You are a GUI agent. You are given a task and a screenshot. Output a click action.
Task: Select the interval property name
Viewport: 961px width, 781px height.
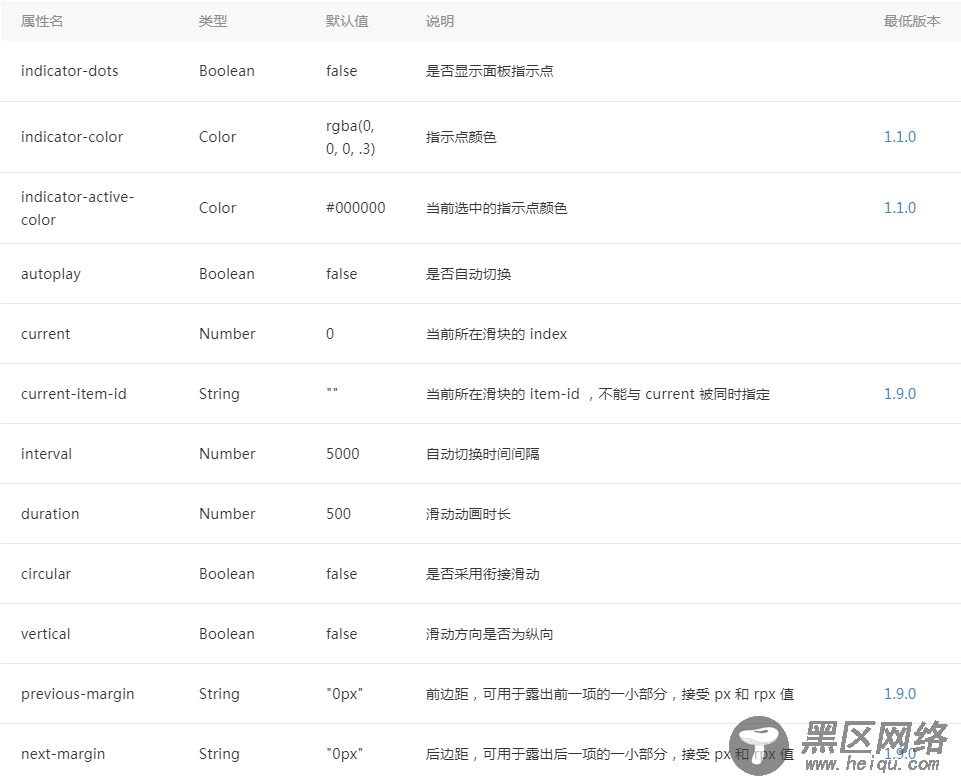(x=46, y=454)
